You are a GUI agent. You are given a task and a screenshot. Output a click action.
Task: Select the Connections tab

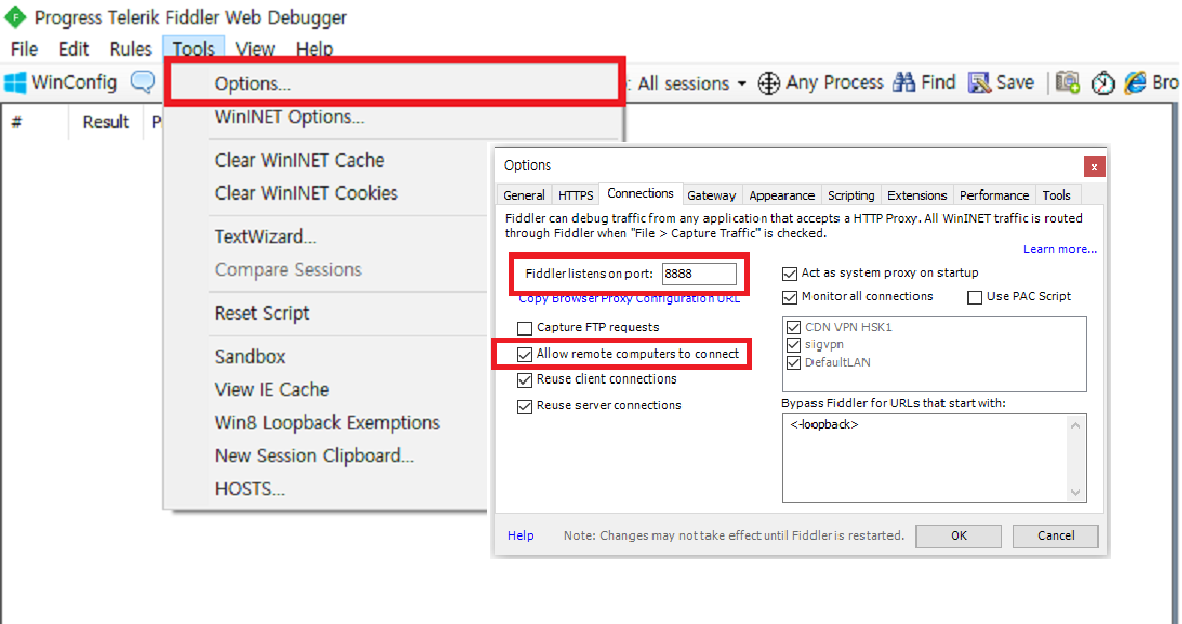pos(641,194)
